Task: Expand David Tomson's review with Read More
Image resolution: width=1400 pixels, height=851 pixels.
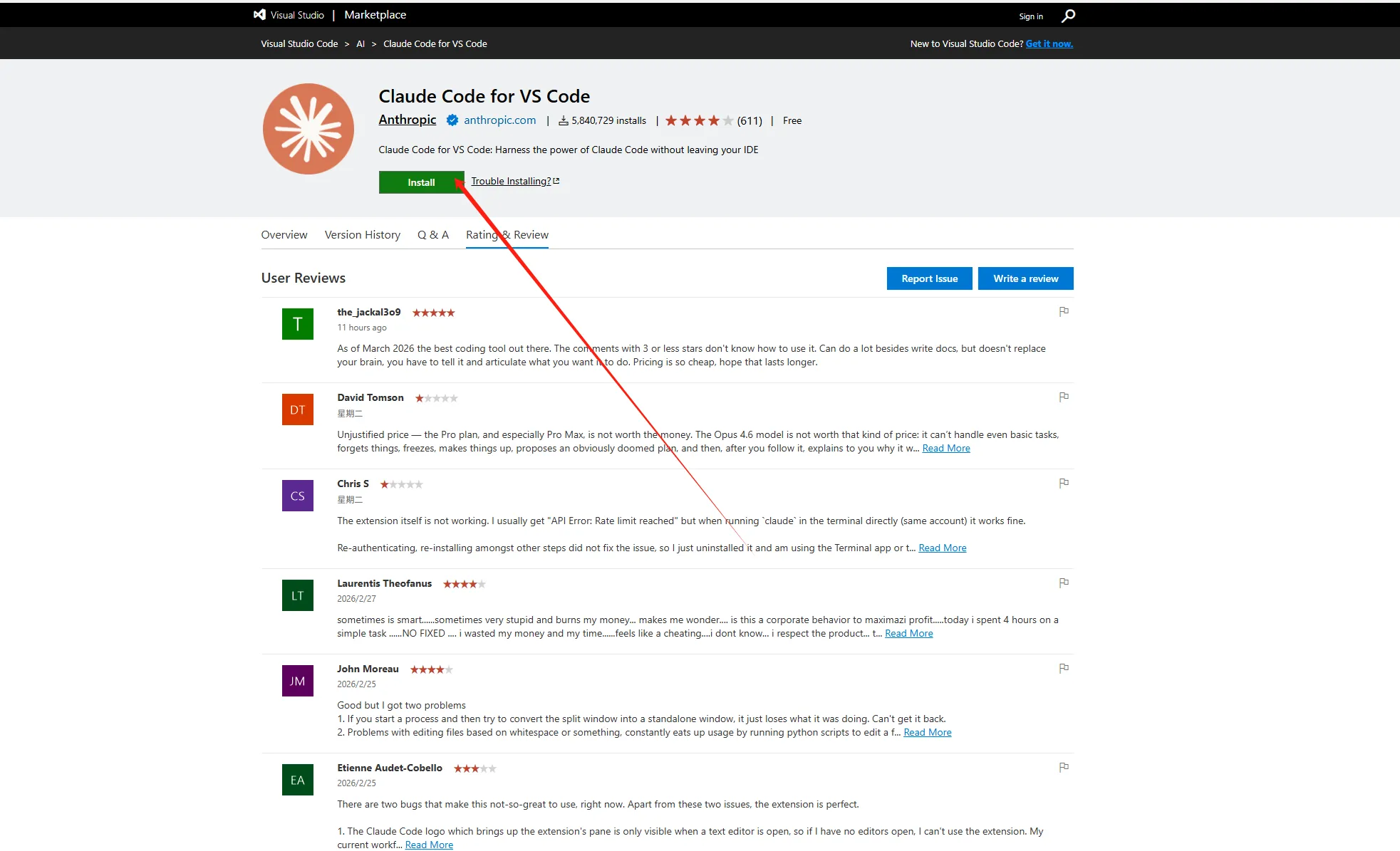Action: coord(945,448)
